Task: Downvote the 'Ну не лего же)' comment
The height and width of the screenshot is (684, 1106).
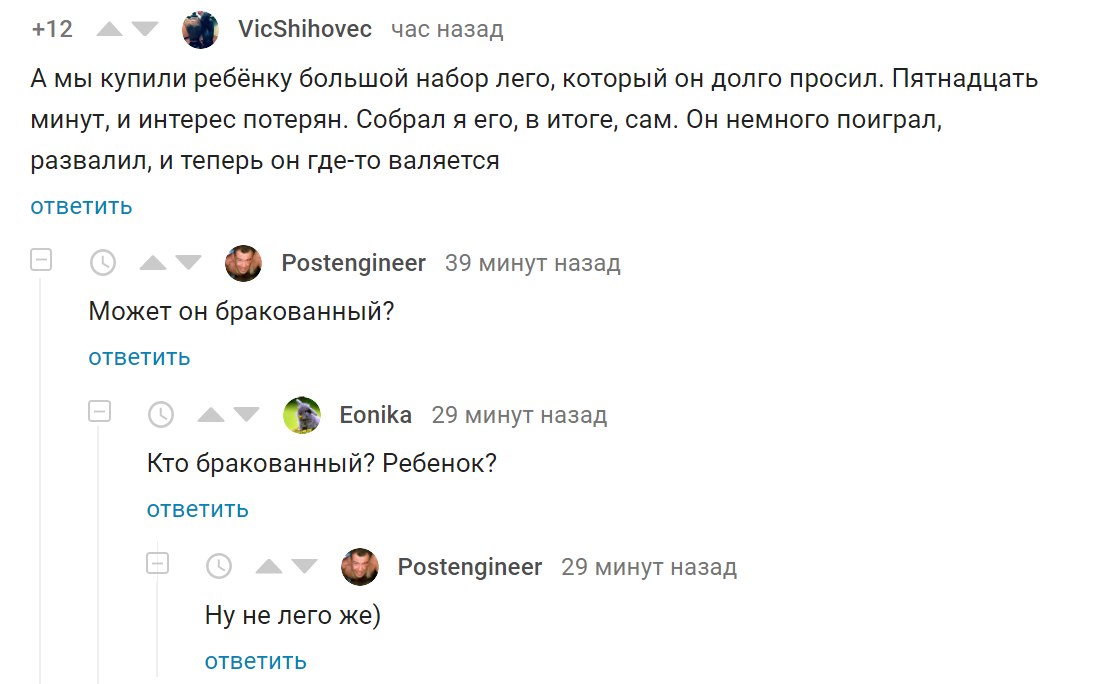Action: coord(305,566)
